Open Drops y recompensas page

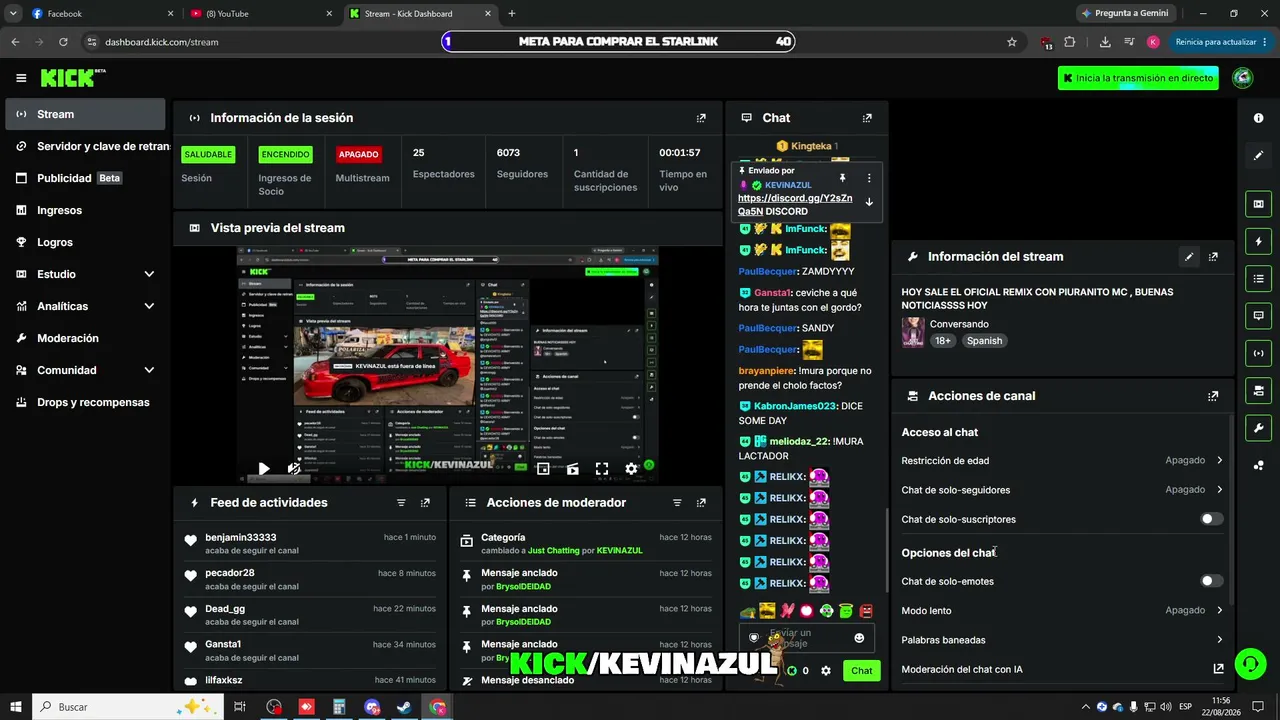(x=86, y=402)
